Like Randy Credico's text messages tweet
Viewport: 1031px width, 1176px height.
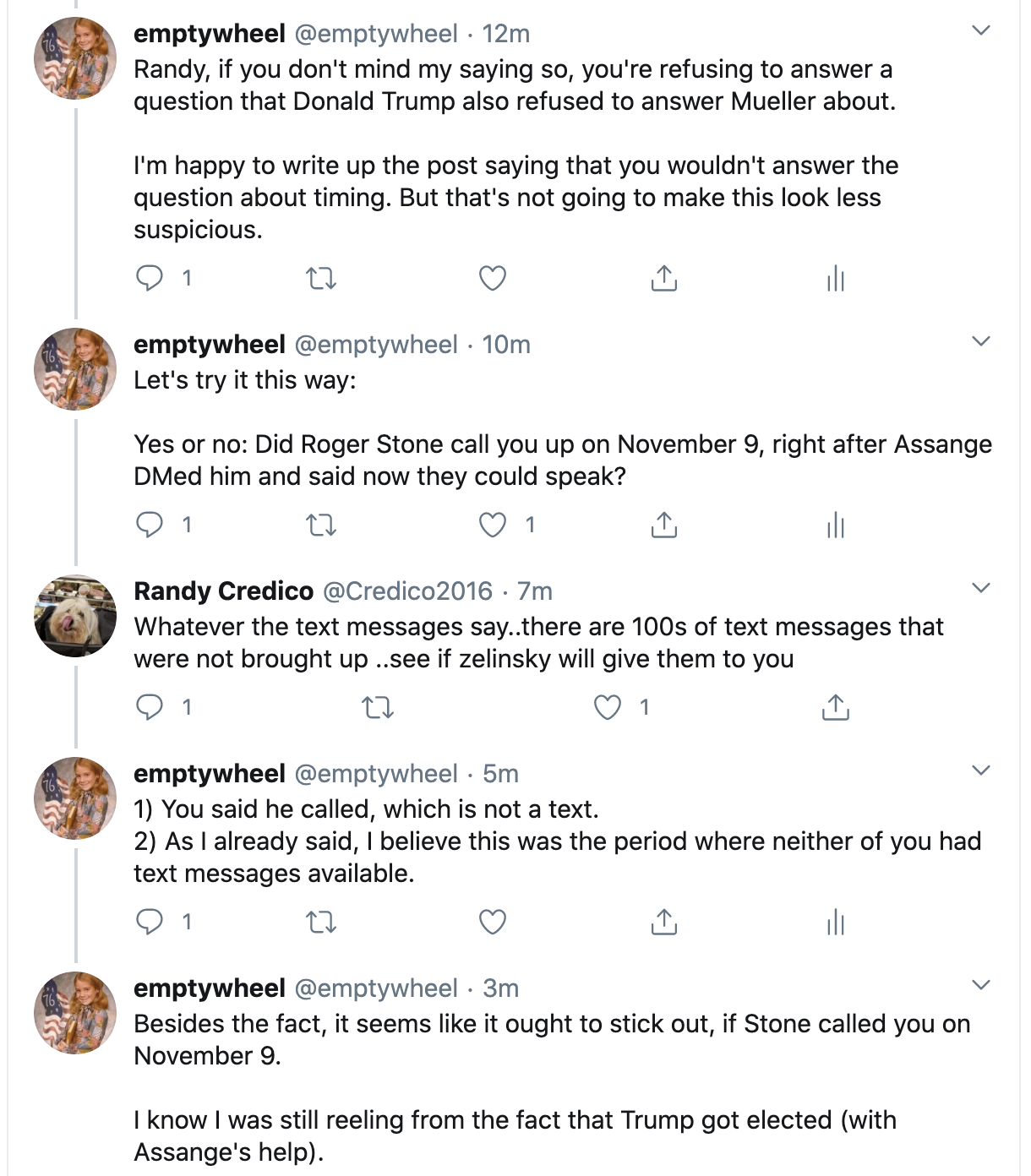(608, 707)
